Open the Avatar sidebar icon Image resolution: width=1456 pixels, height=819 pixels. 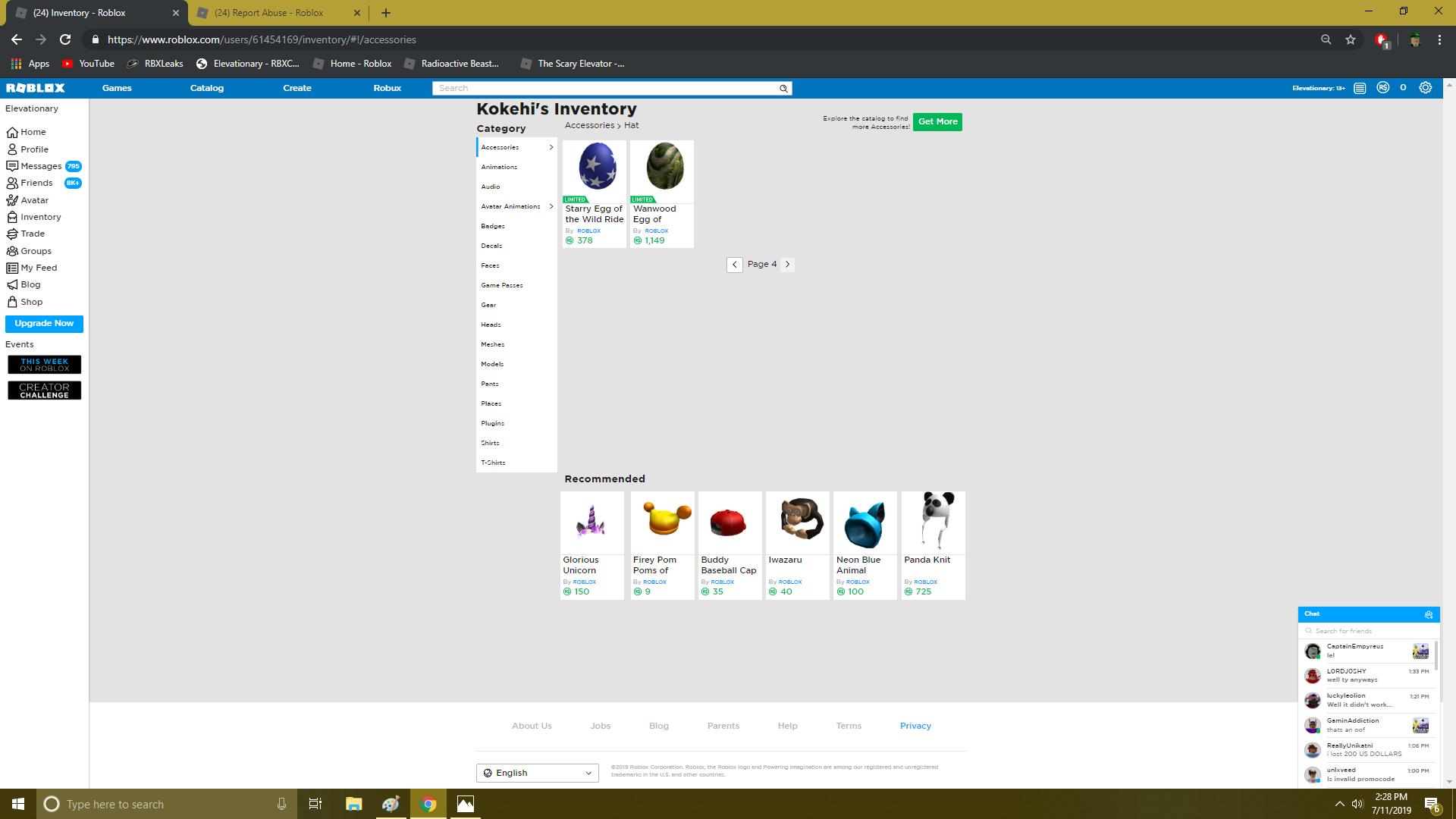click(x=12, y=200)
